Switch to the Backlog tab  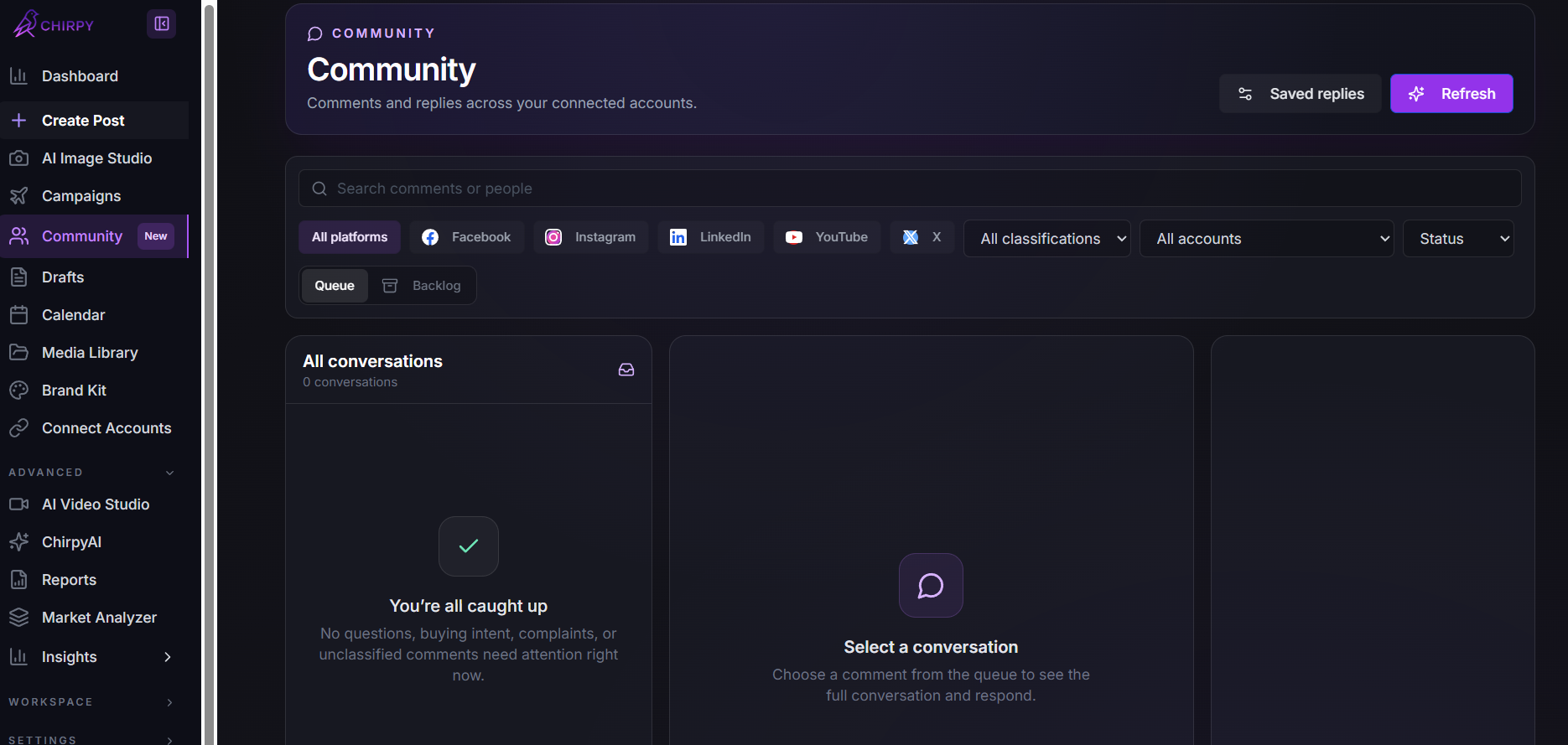click(422, 286)
